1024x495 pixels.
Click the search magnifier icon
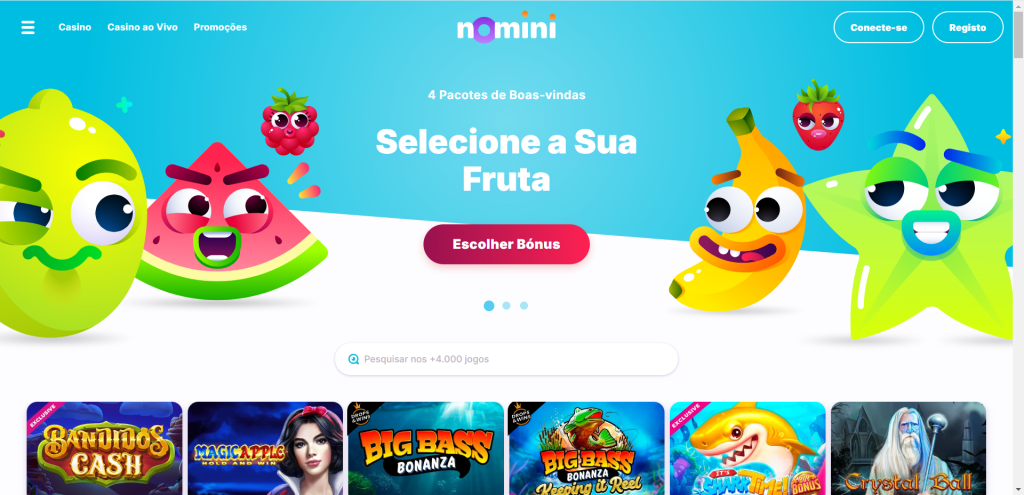click(x=353, y=359)
